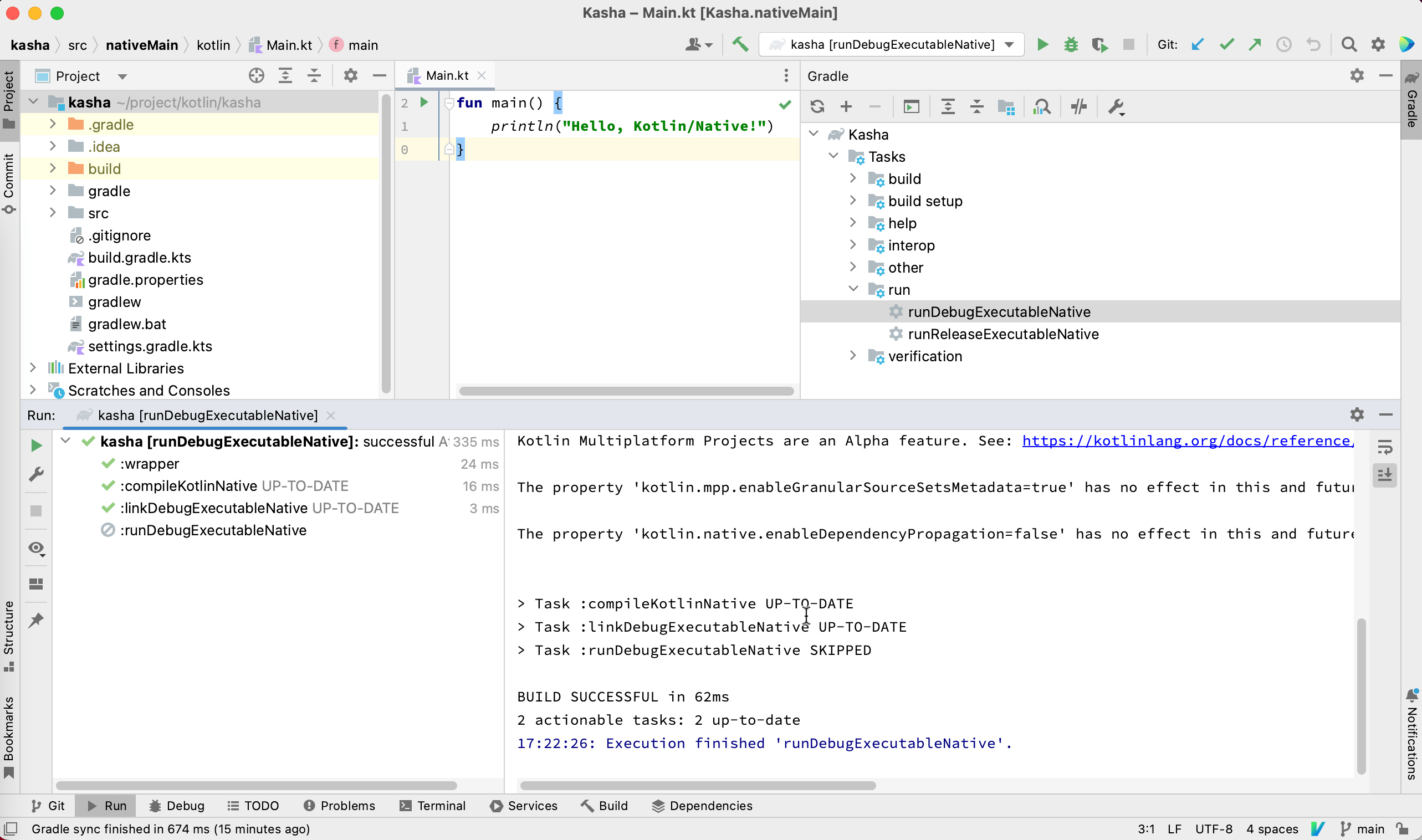Pin the Run tab
1422x840 pixels.
point(35,621)
